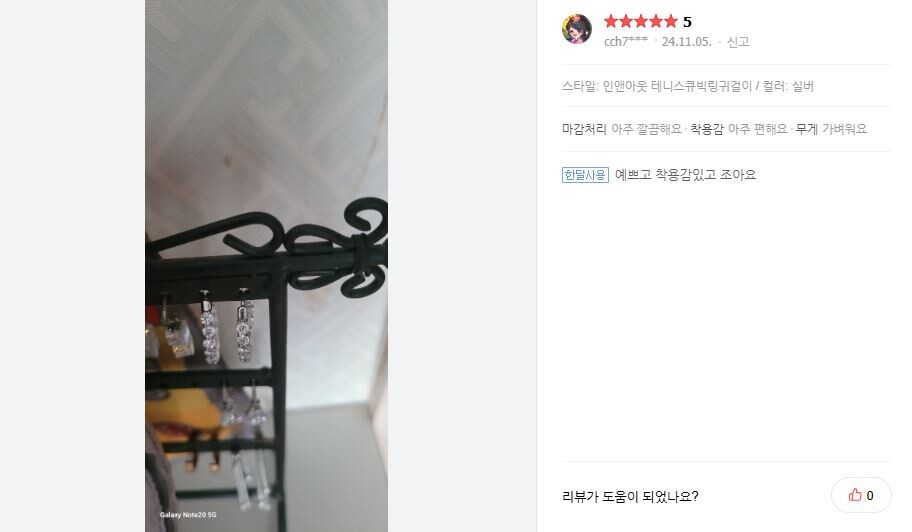Open the reviewer's profile avatar
The image size is (912, 532).
pos(576,29)
